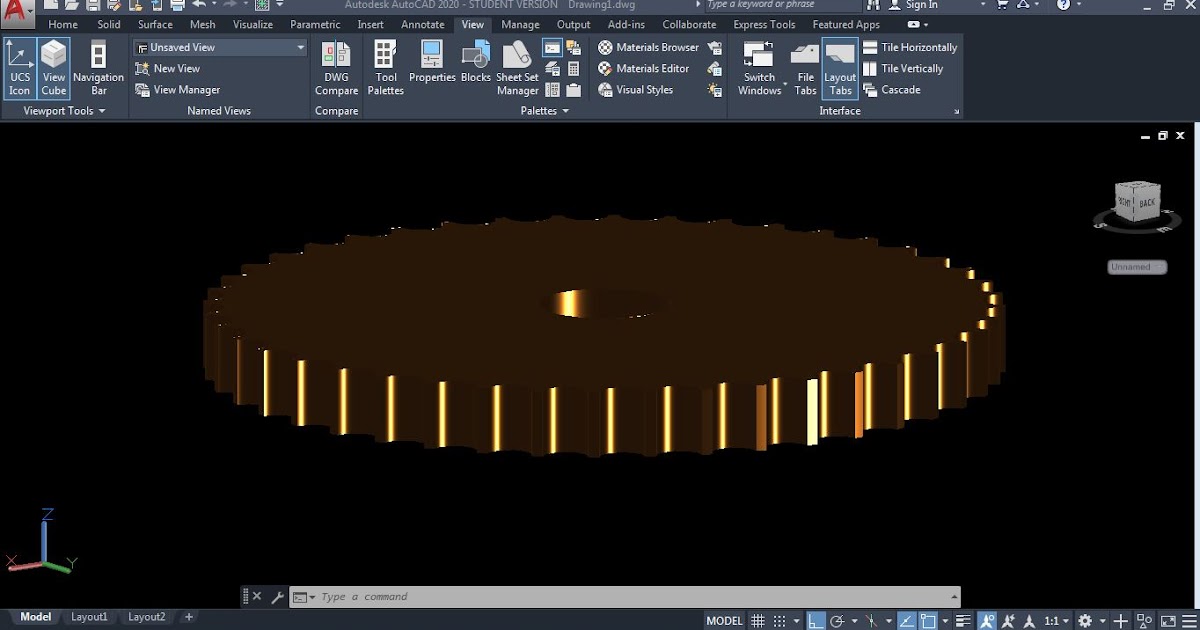Launch the Sheet Set Manager

[517, 67]
